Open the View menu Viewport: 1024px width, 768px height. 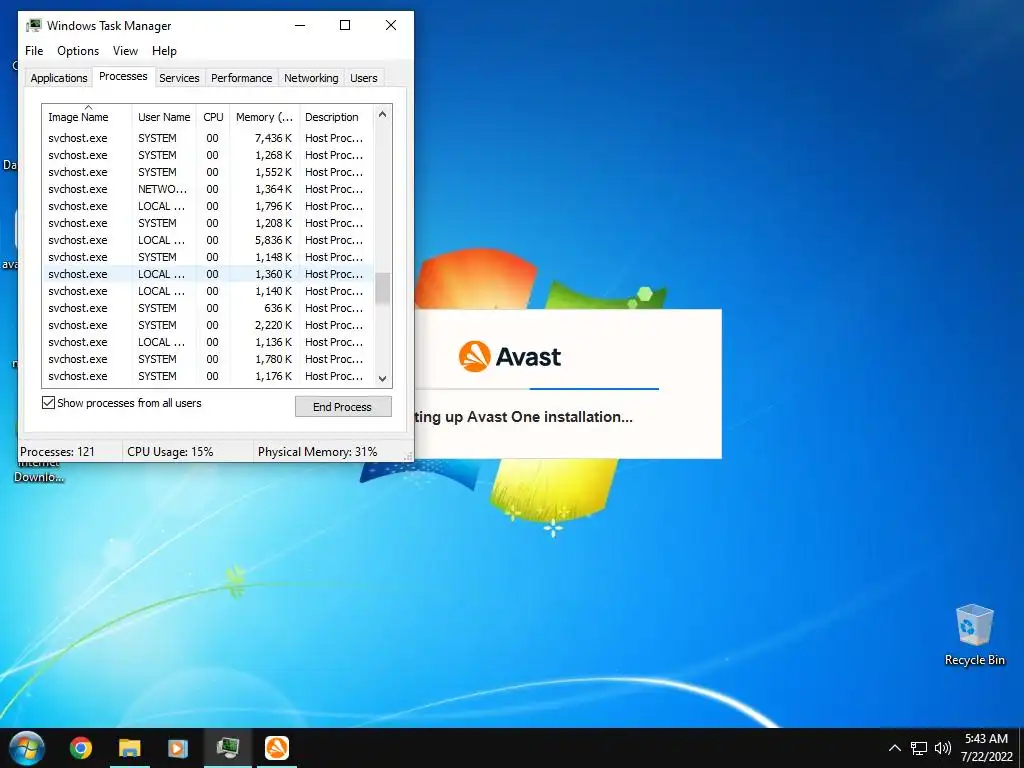click(125, 51)
